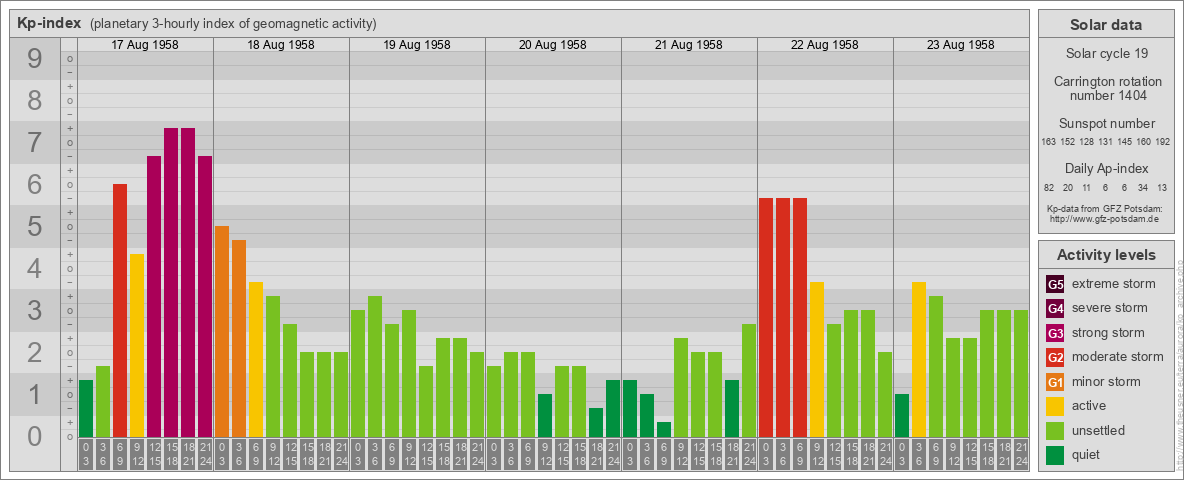
Task: Click the yellow 17 Aug 9–12h bar
Action: click(137, 346)
